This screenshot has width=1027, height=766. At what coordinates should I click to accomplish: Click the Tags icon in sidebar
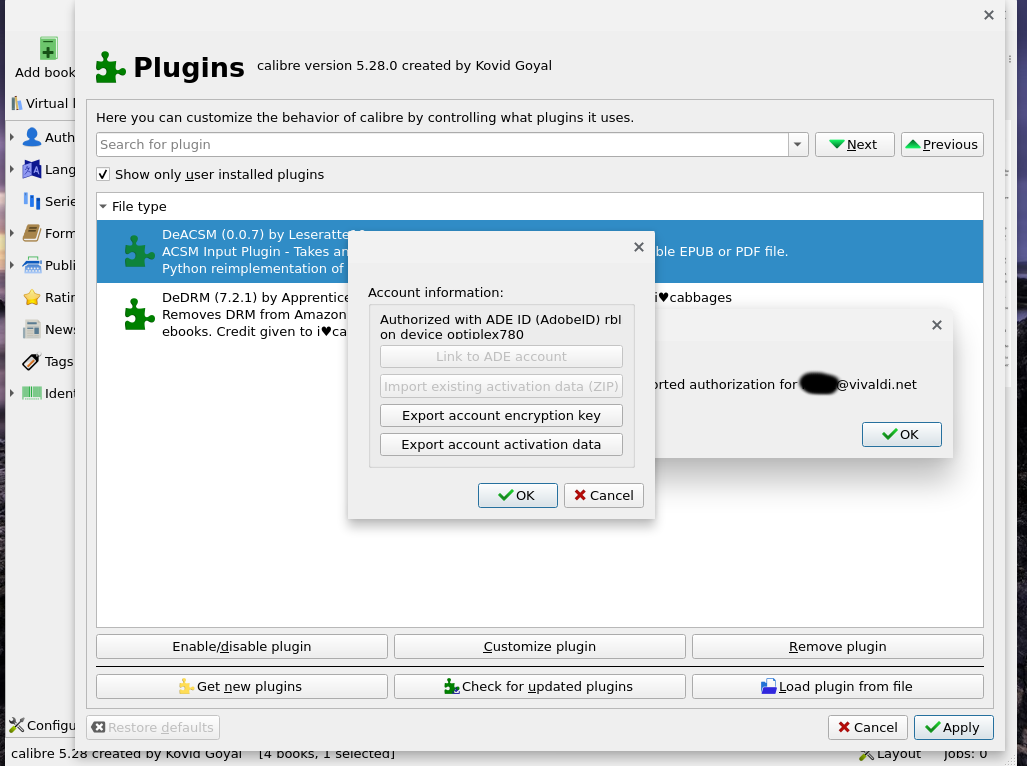point(32,361)
